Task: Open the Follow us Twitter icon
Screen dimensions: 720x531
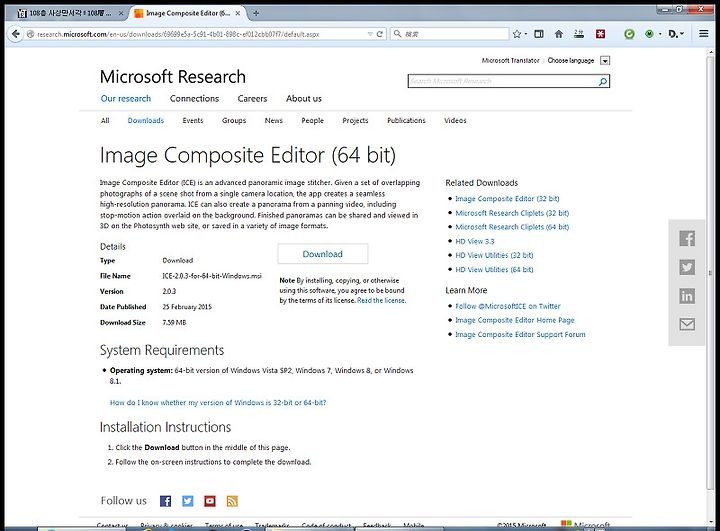Action: click(x=187, y=501)
